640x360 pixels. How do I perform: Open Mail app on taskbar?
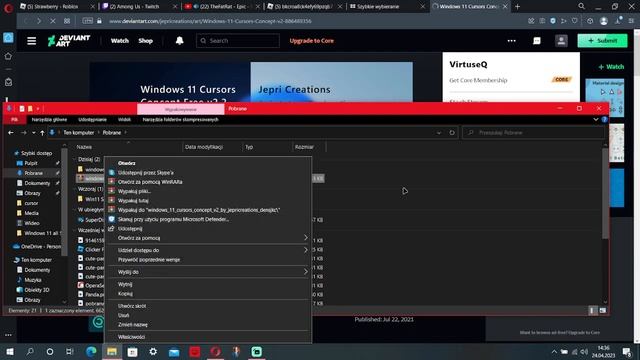pyautogui.click(x=174, y=351)
